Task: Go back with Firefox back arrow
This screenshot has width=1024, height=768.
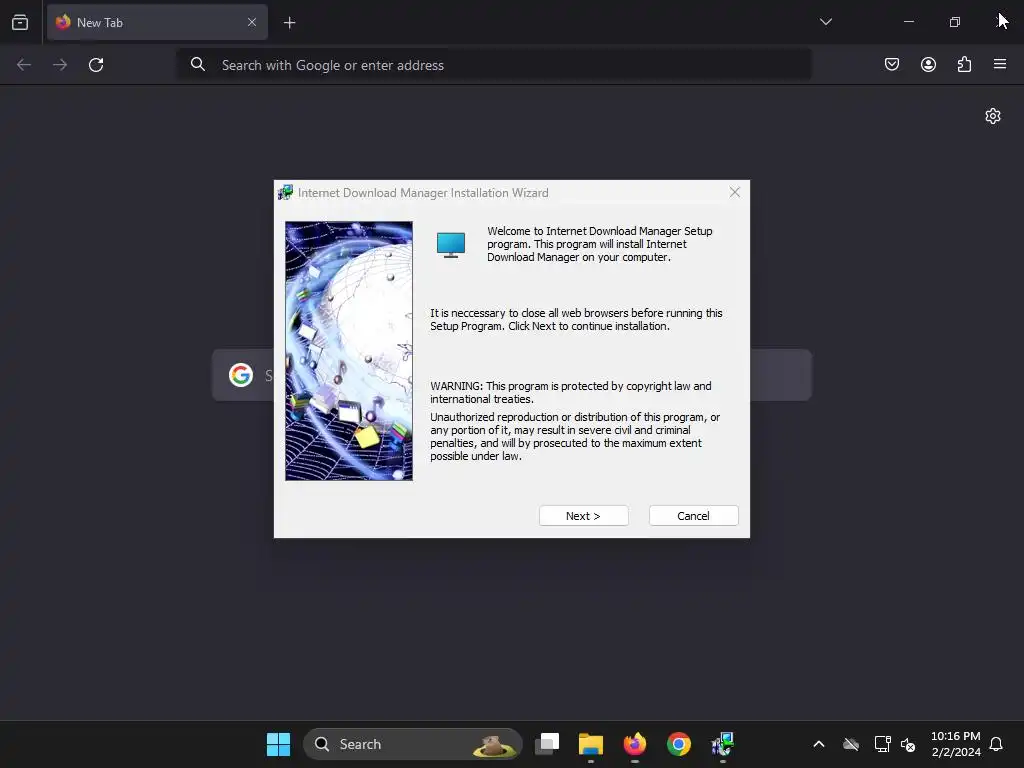Action: tap(24, 65)
